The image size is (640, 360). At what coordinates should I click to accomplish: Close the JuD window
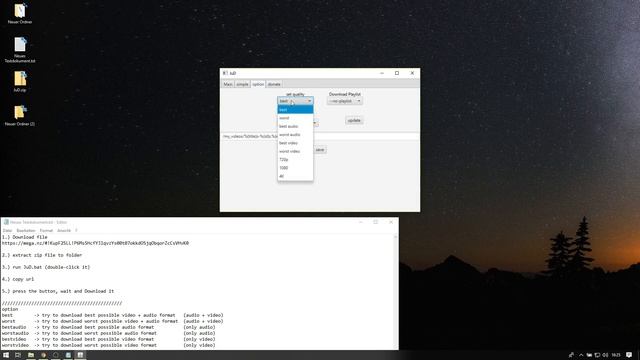click(x=412, y=73)
